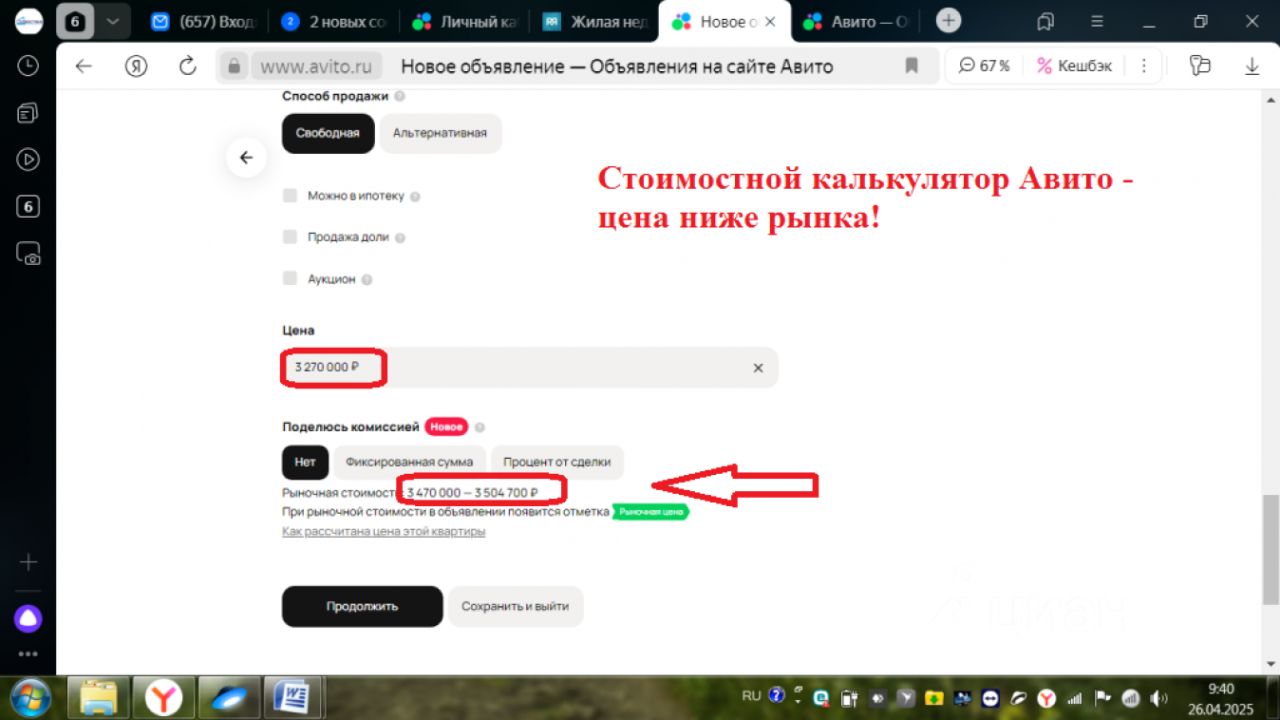The height and width of the screenshot is (720, 1280).
Task: Open Microsoft Word from the taskbar
Action: click(x=291, y=696)
